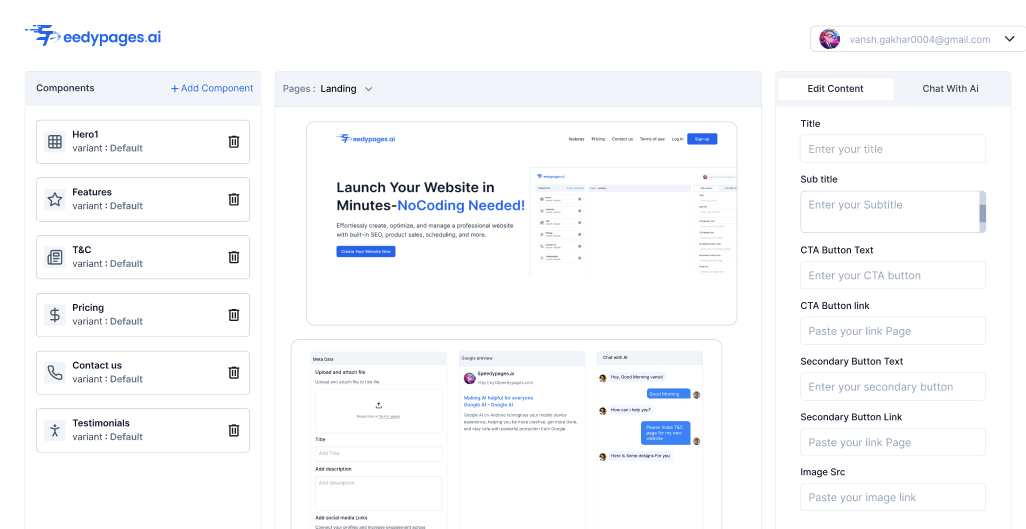This screenshot has height=529, width=1026.
Task: Delete the Hero1 component with trash icon
Action: click(x=234, y=142)
